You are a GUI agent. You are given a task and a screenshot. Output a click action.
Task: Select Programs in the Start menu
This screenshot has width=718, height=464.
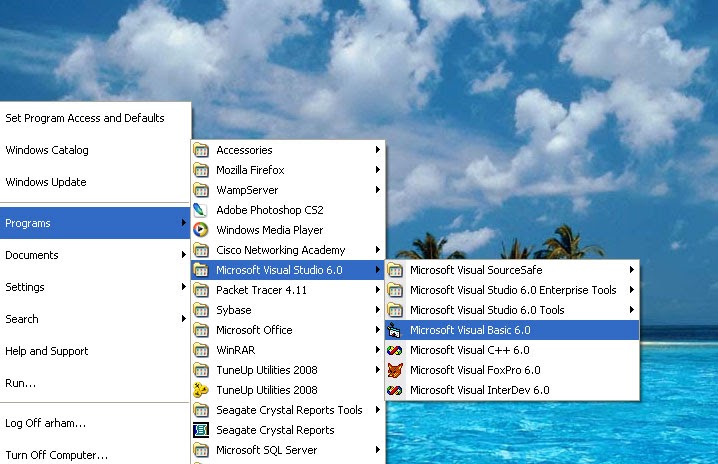click(x=95, y=223)
